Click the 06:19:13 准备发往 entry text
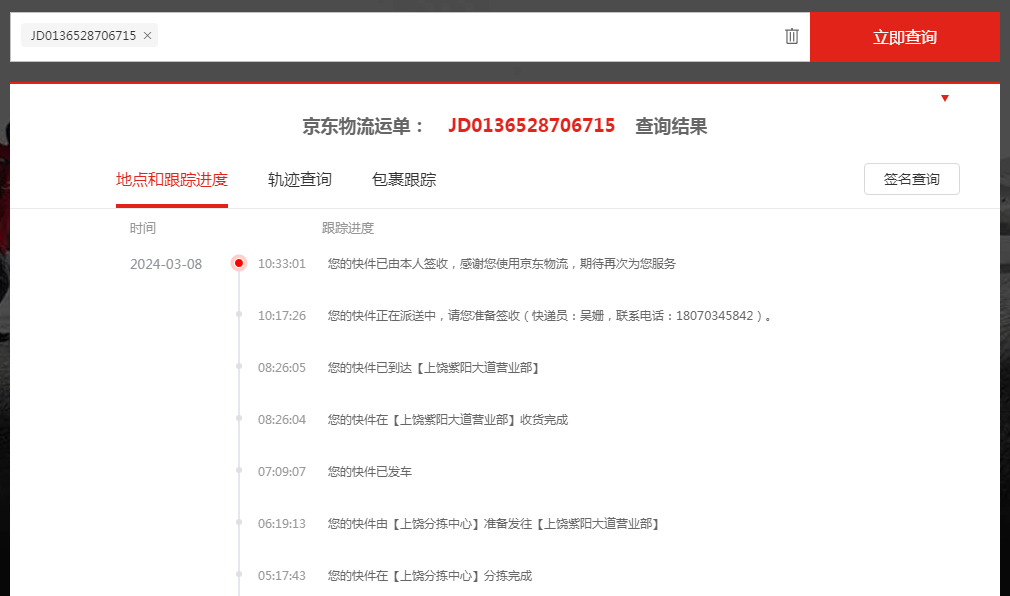Viewport: 1010px width, 596px height. [x=493, y=524]
